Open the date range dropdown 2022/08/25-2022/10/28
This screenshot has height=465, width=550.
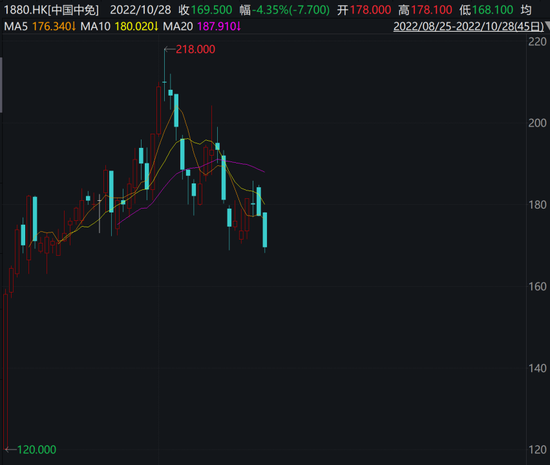pyautogui.click(x=469, y=26)
